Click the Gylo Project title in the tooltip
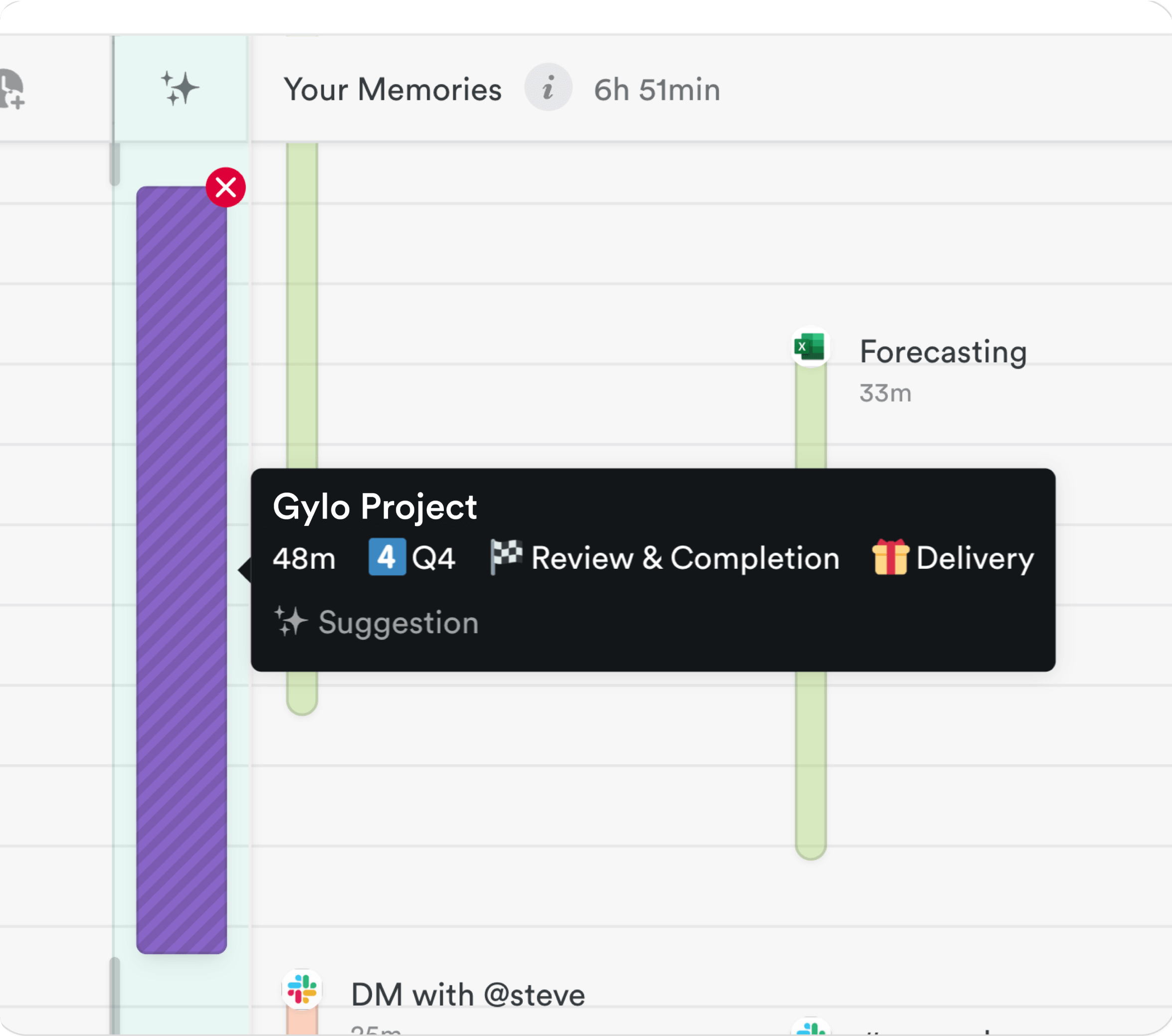 click(375, 507)
